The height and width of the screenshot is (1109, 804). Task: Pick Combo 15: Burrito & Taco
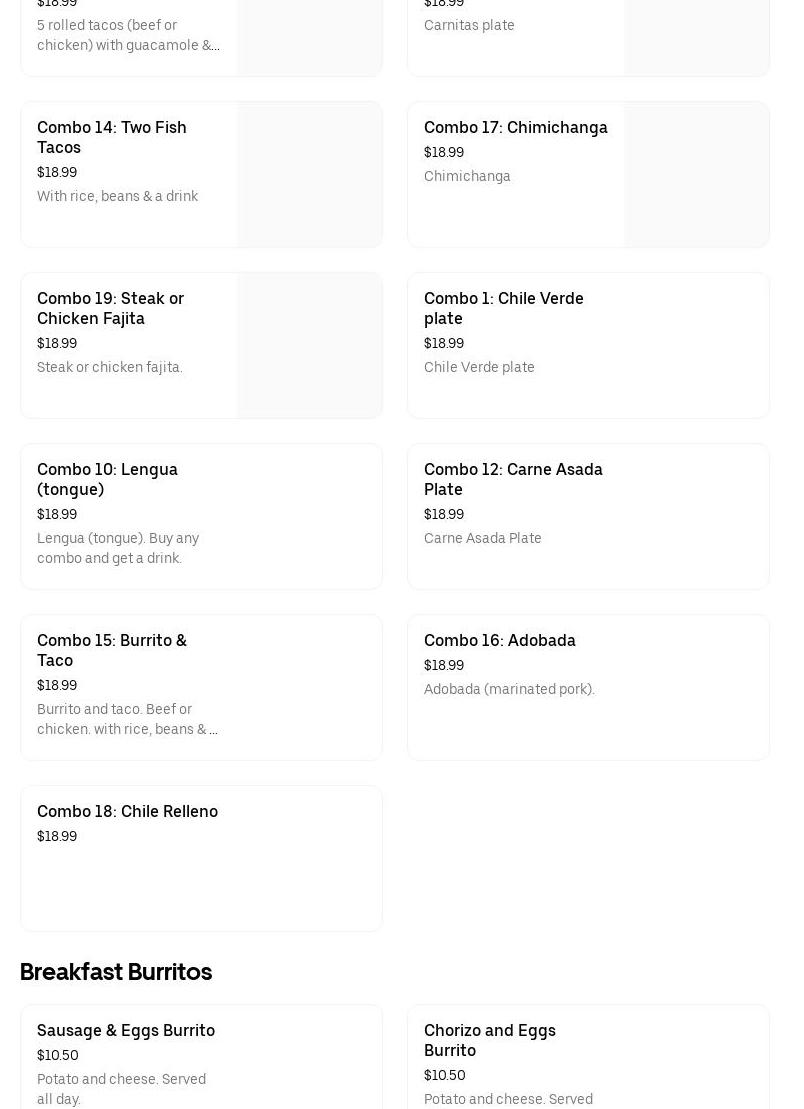click(111, 650)
